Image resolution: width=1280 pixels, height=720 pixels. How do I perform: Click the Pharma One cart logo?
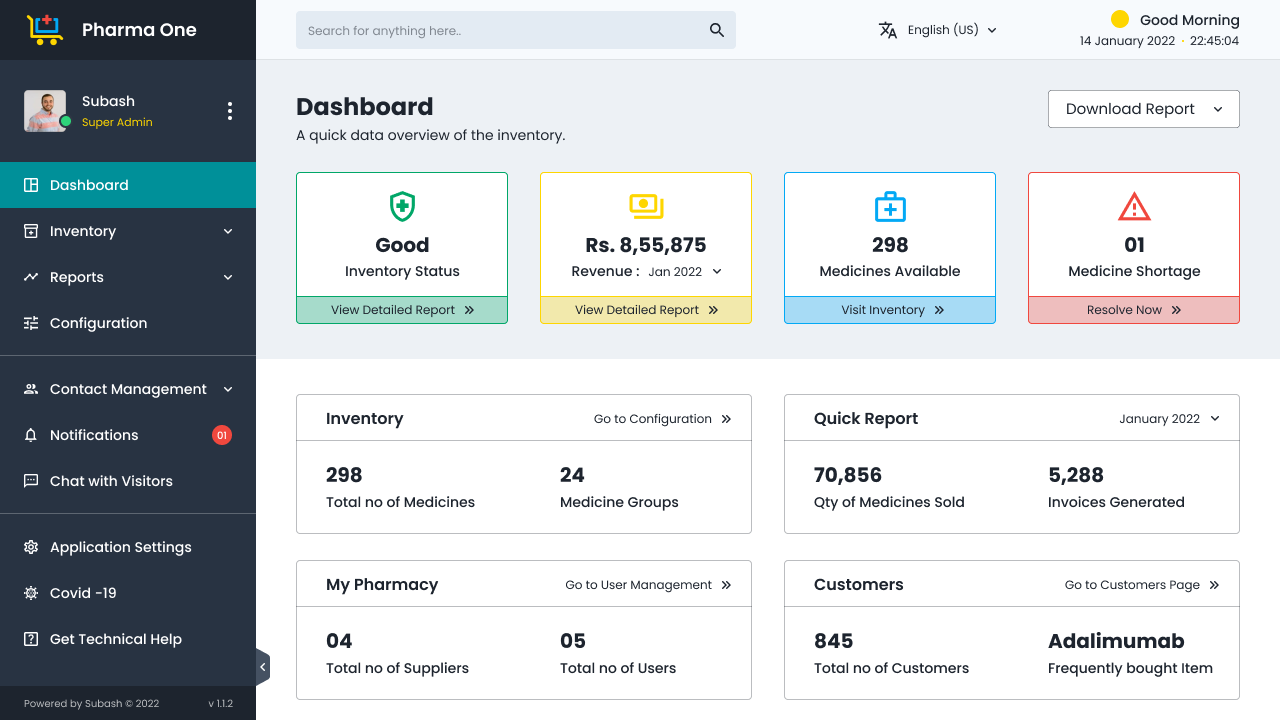click(x=45, y=30)
